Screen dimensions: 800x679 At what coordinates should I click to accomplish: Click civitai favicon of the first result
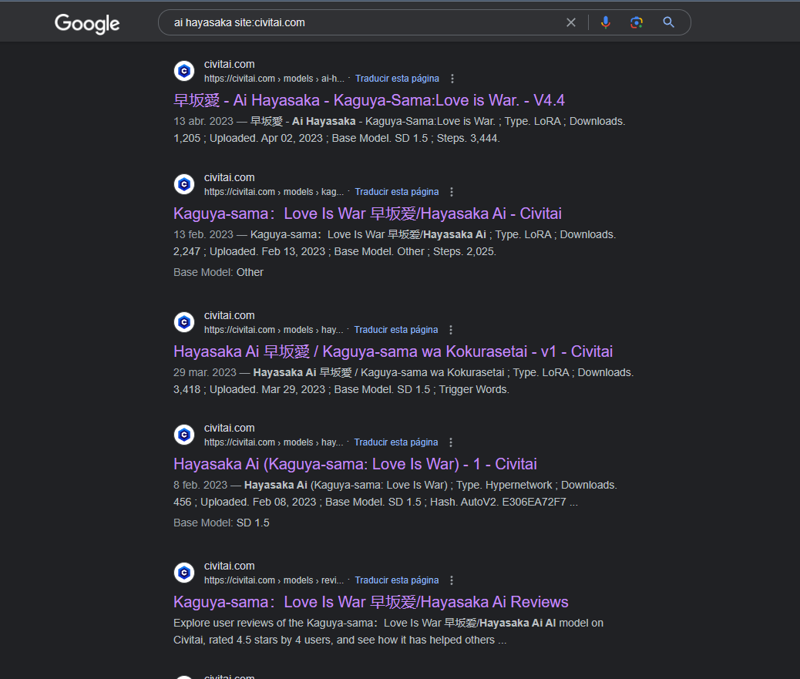[x=184, y=71]
